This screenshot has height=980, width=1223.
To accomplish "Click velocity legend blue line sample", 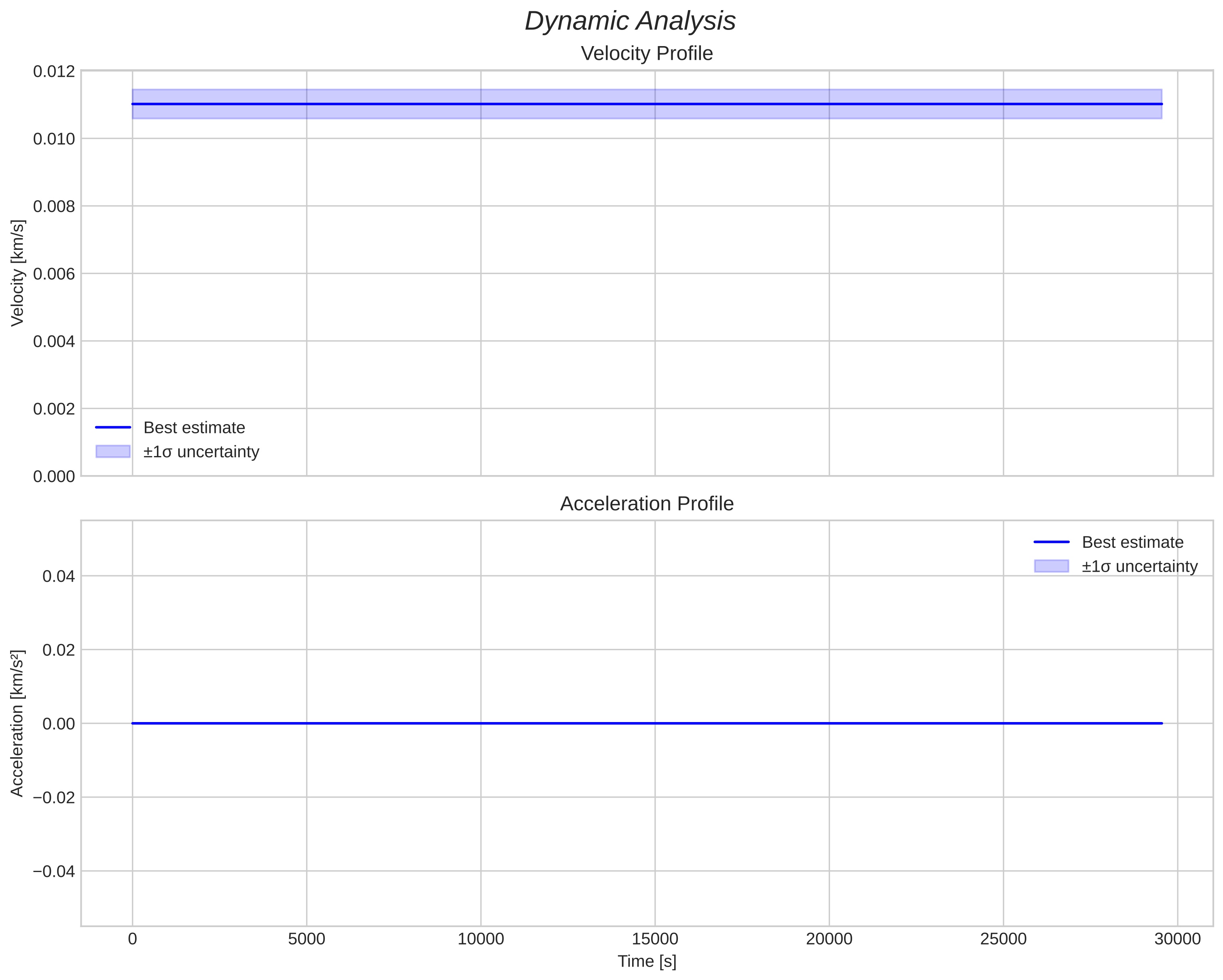I will point(113,428).
